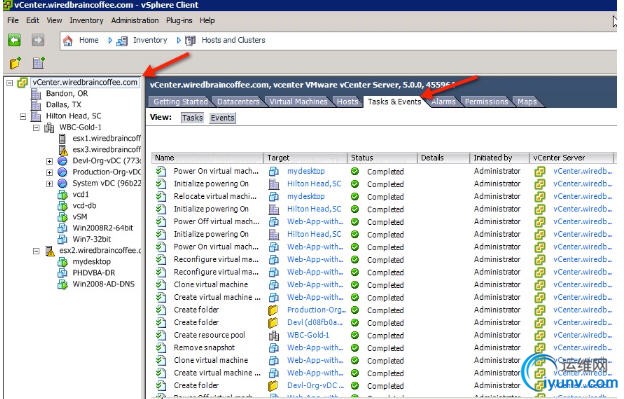Screen dimensions: 624x399
Task: Open the Administration menu
Action: coord(135,20)
